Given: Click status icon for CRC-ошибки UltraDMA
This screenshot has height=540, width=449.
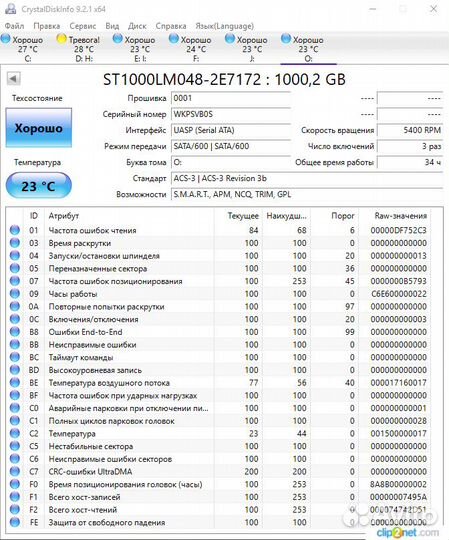Looking at the screenshot, I should (14, 471).
